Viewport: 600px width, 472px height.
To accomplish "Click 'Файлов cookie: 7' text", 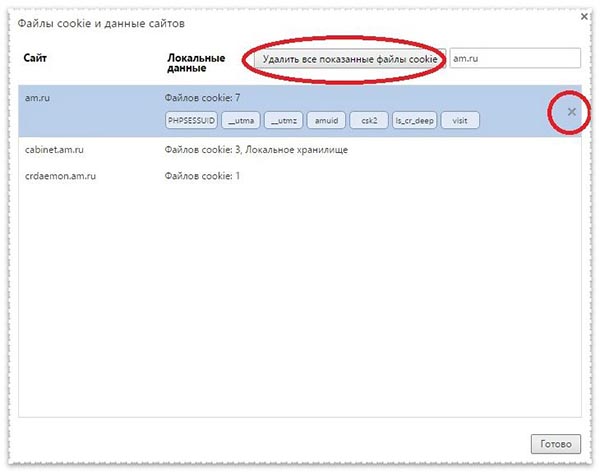I will (202, 98).
